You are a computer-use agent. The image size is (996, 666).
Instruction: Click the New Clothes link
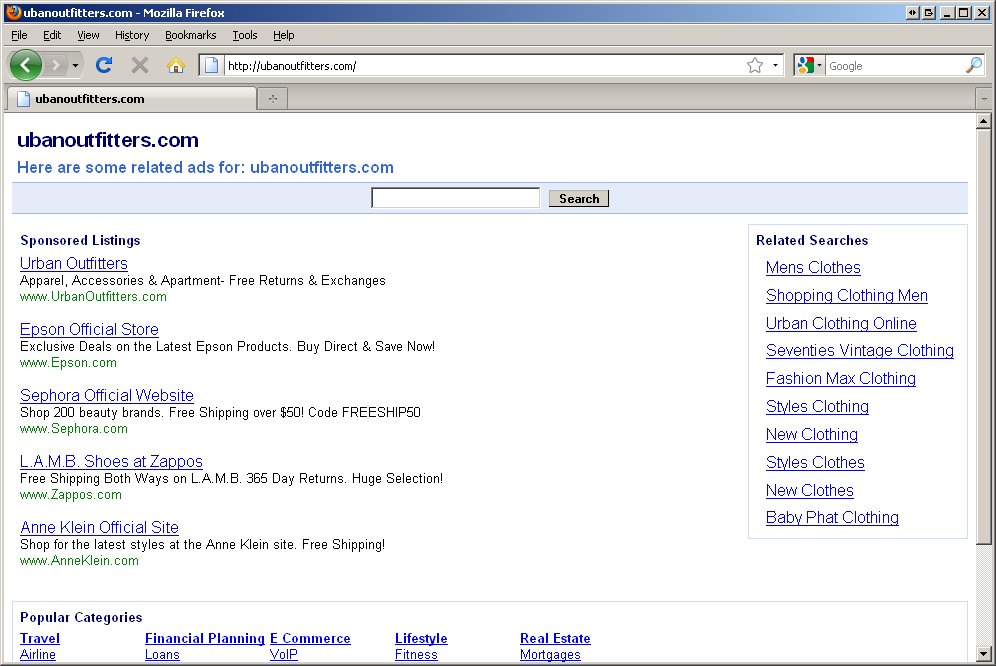point(810,491)
